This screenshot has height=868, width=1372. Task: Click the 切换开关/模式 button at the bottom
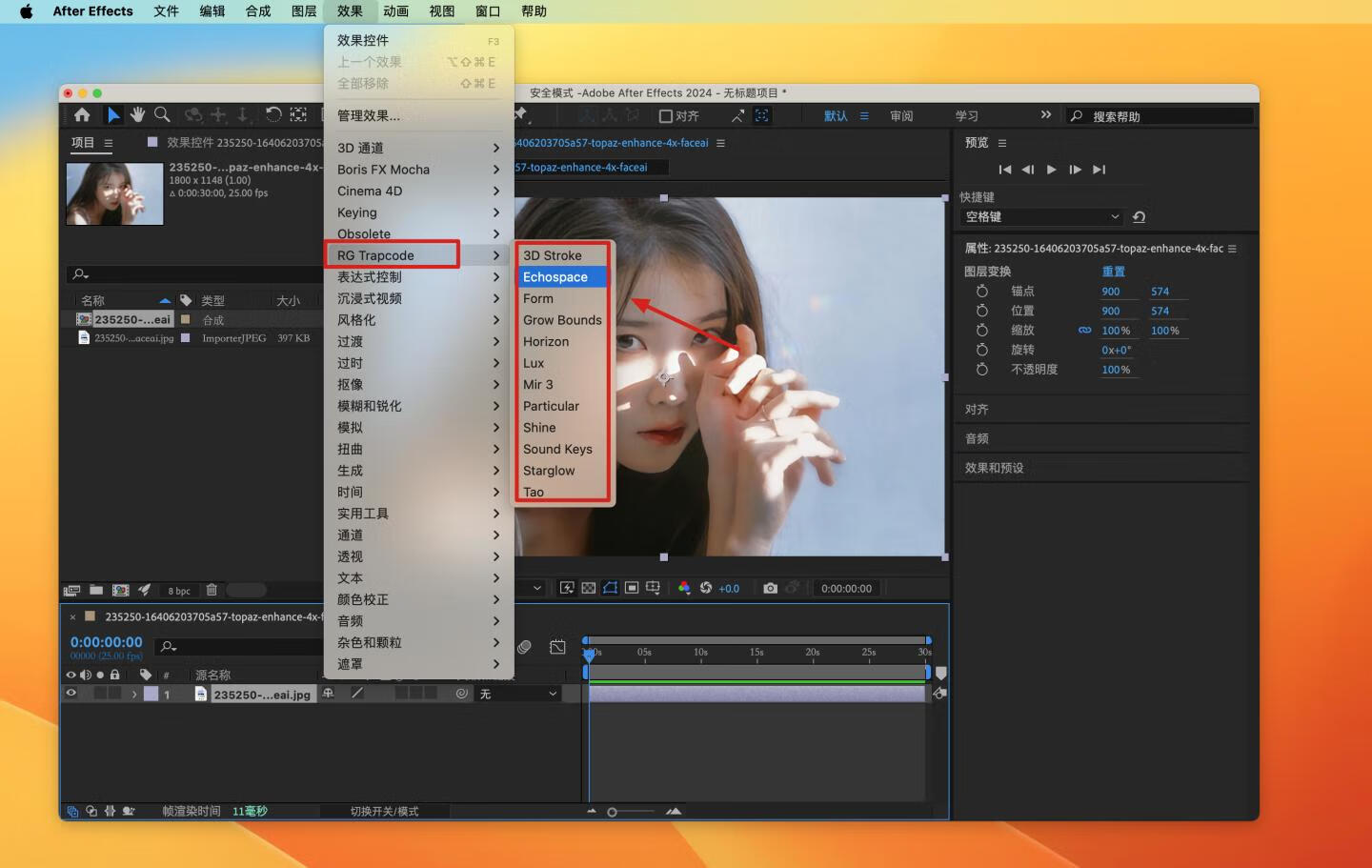click(385, 811)
